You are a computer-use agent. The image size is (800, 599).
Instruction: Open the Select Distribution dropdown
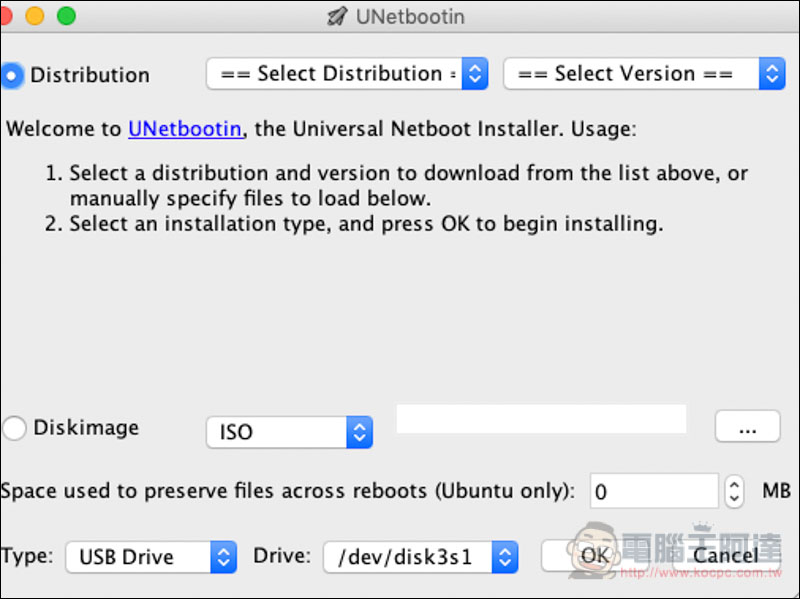coord(347,73)
